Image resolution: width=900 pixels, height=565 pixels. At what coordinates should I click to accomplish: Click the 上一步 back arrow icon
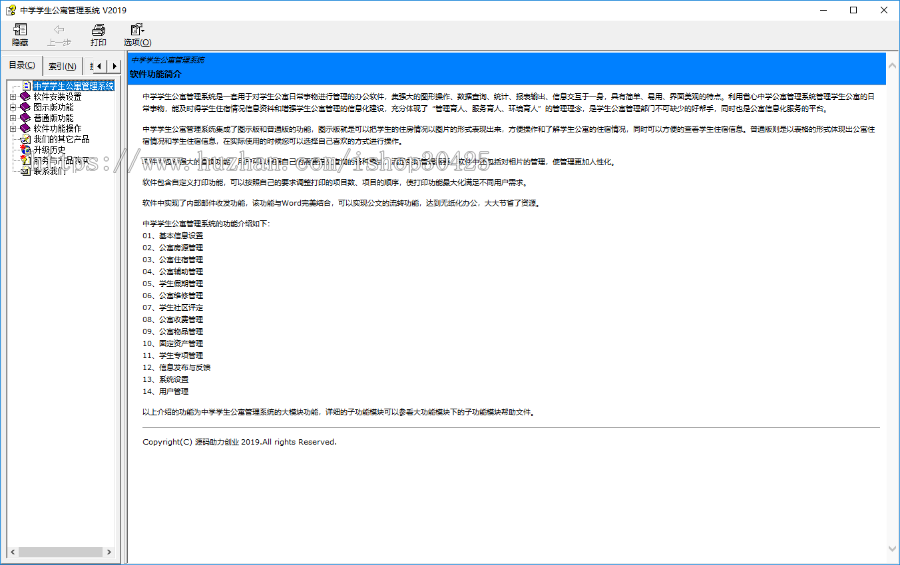(x=59, y=30)
